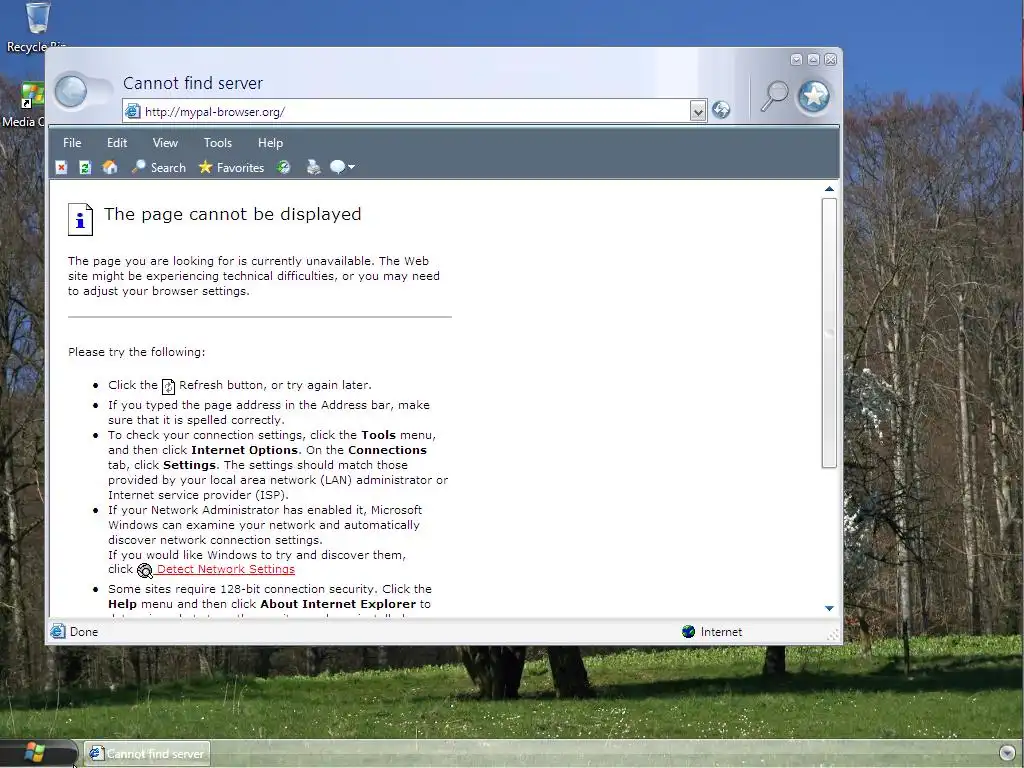
Task: Click the mypal-browser.org address field
Action: point(415,112)
